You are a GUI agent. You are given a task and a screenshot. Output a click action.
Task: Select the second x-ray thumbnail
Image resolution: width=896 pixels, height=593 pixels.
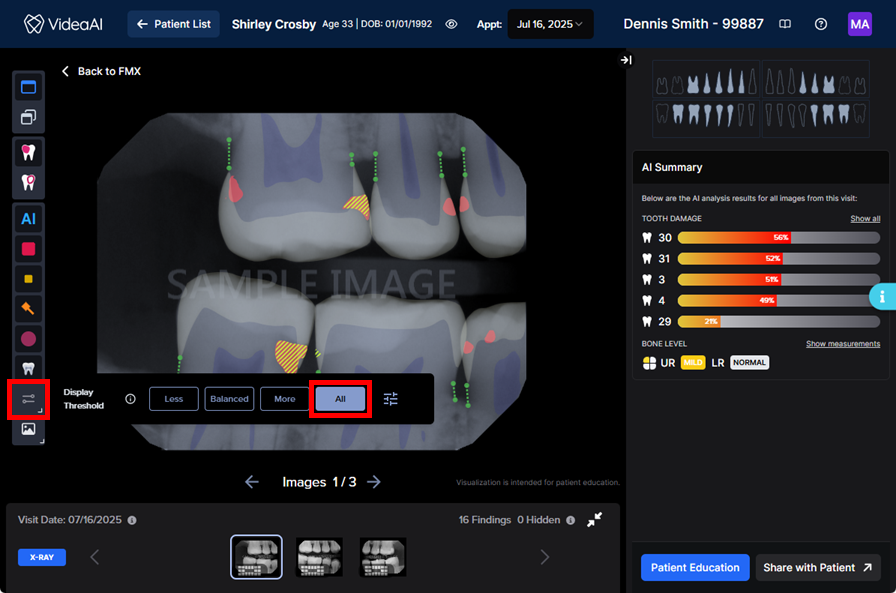(320, 557)
